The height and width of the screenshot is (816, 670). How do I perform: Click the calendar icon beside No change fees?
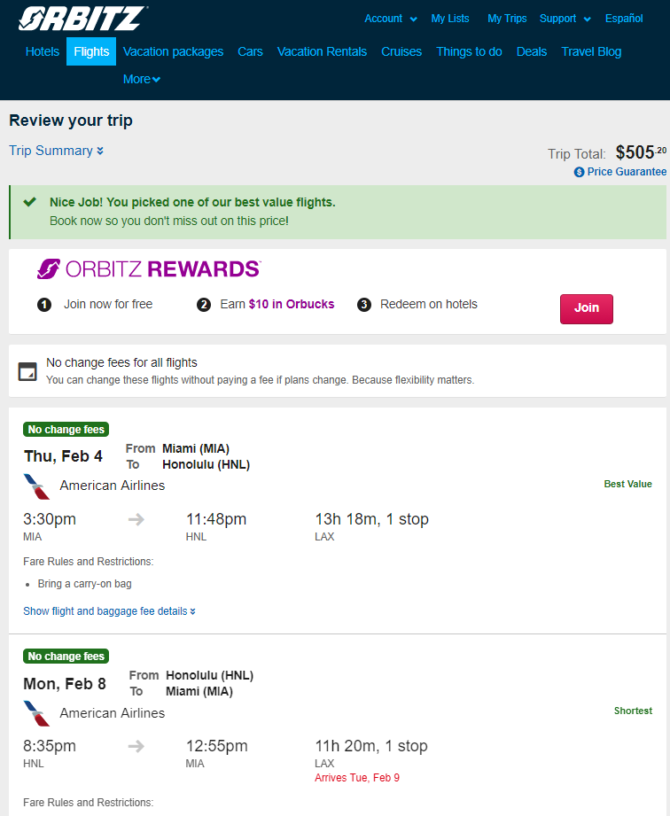coord(28,372)
